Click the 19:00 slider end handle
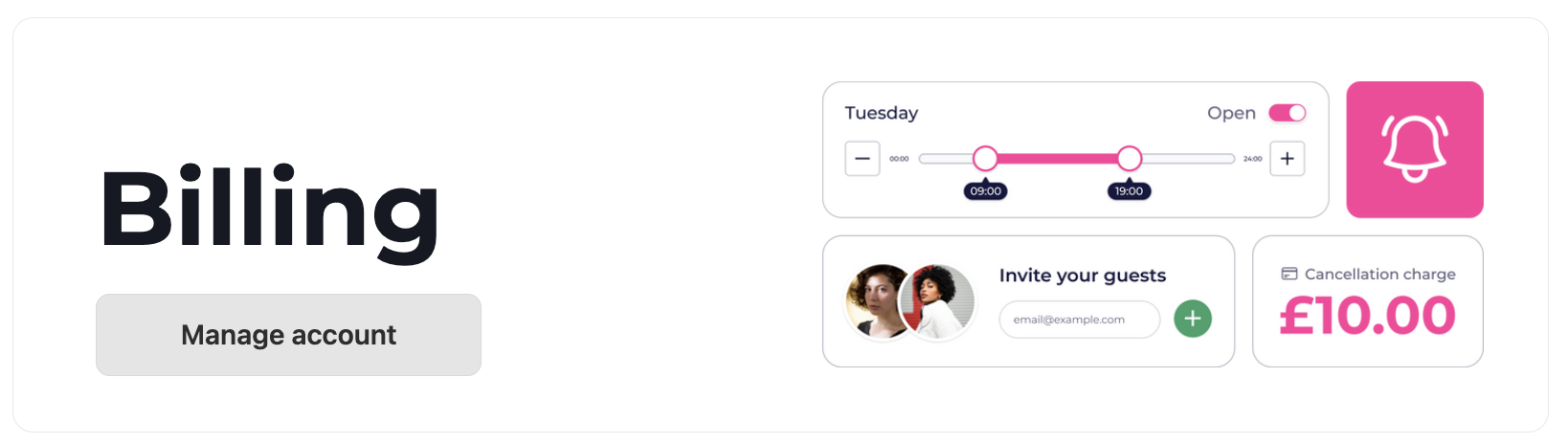The image size is (1568, 444). (1130, 158)
